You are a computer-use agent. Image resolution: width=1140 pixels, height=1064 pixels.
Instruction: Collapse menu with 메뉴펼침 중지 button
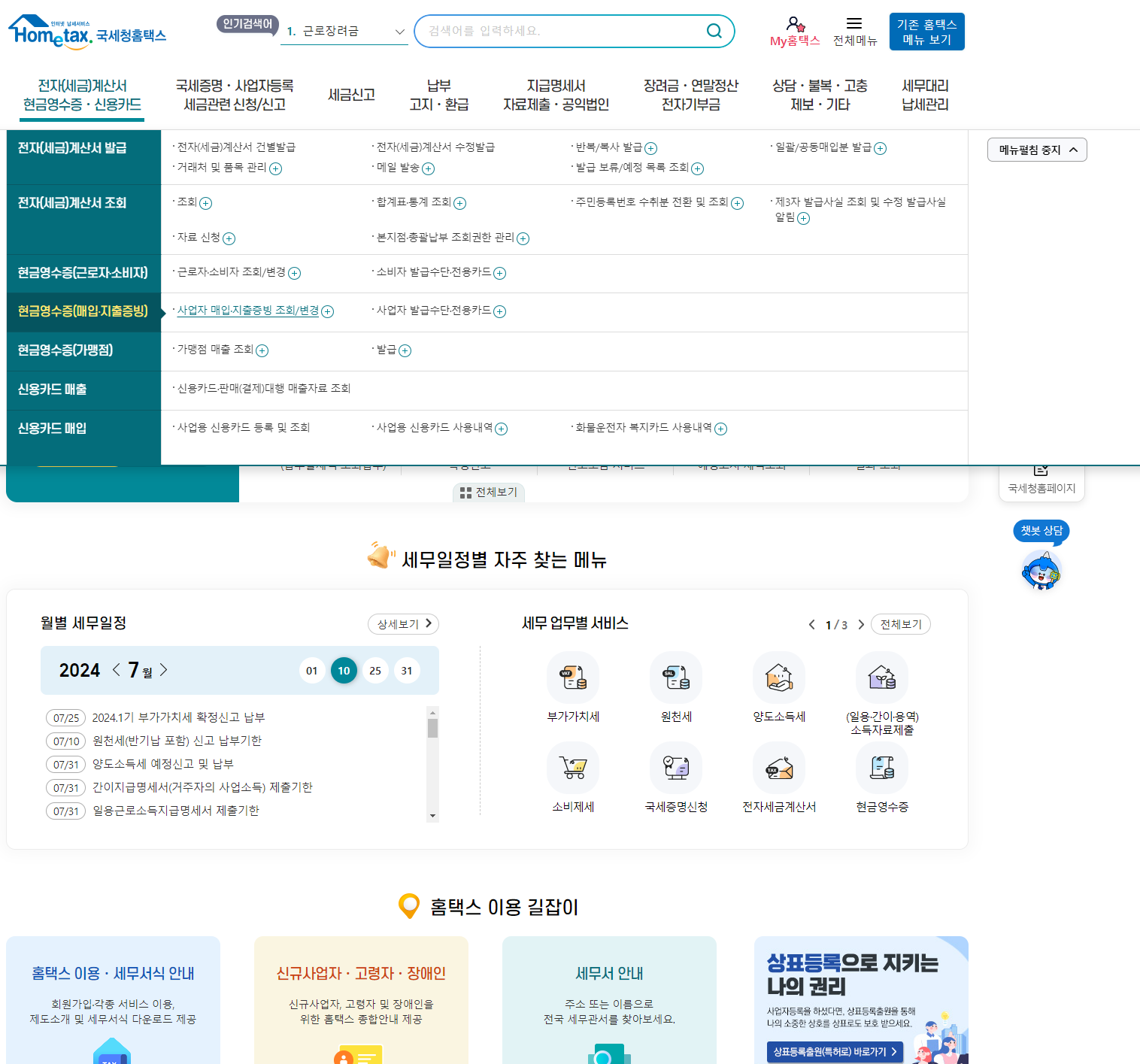click(x=1037, y=150)
